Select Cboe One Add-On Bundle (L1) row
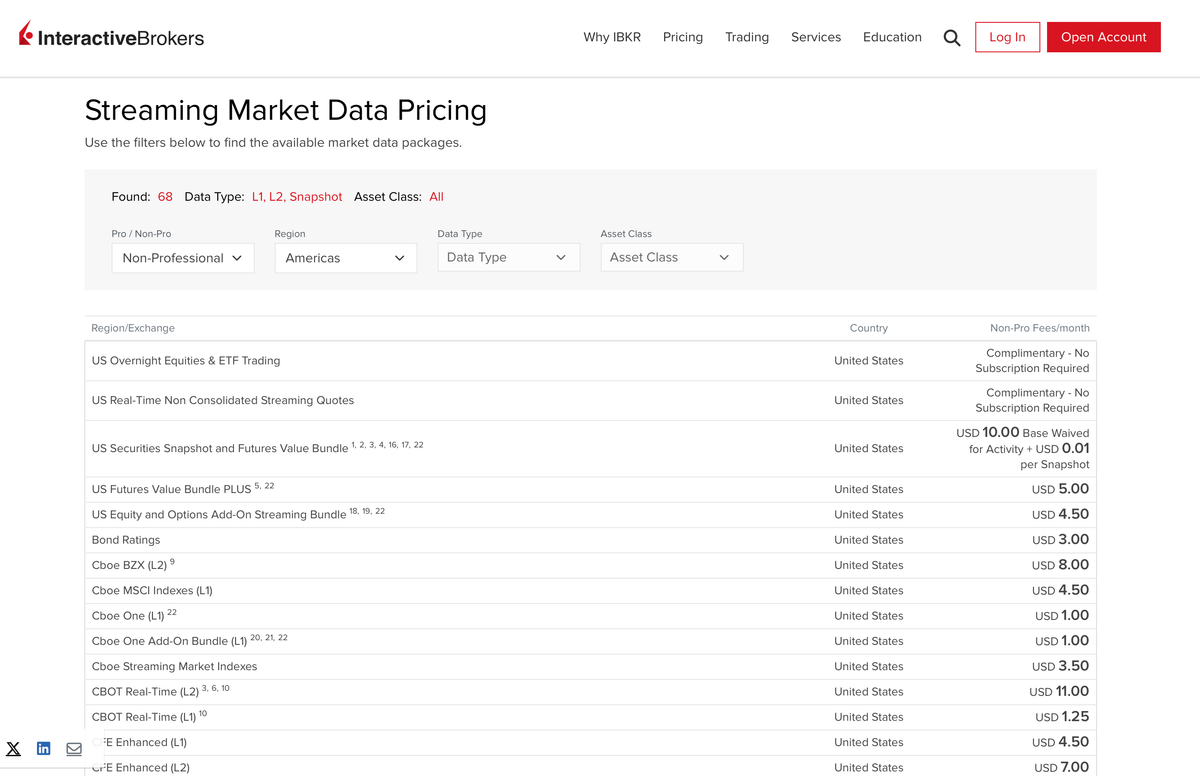This screenshot has height=776, width=1200. click(590, 641)
